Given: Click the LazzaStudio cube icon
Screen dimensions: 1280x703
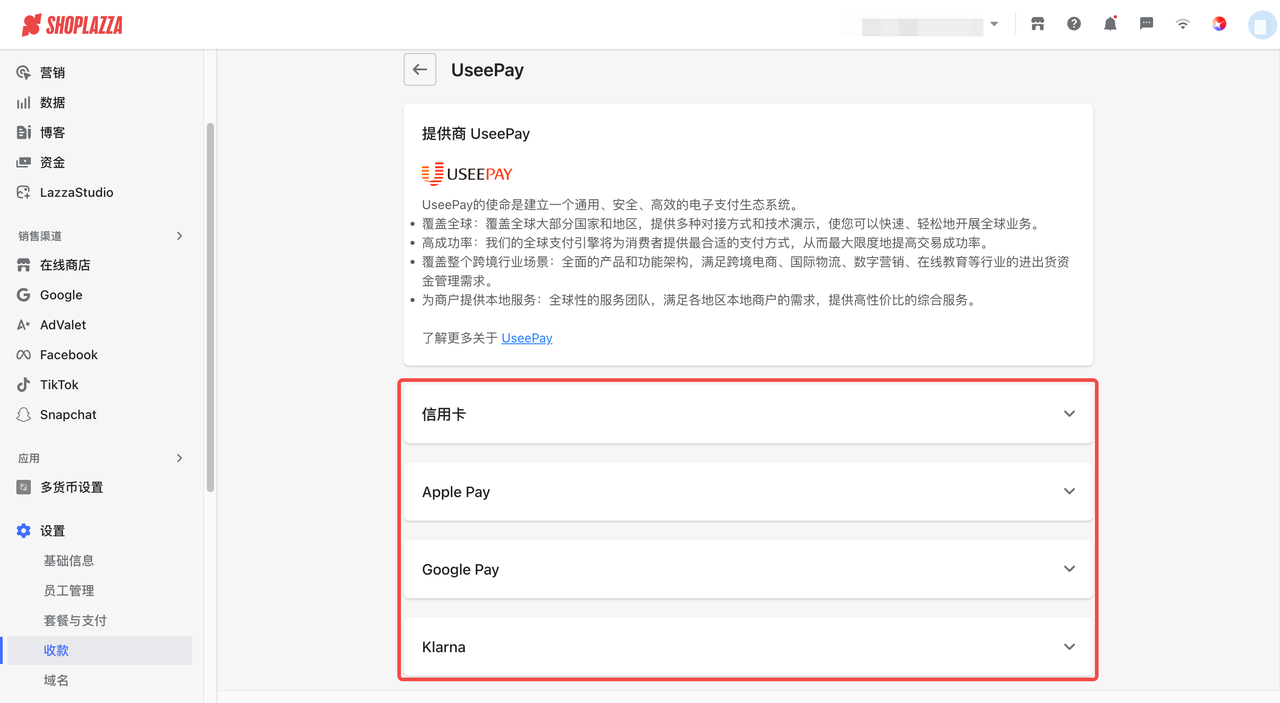Looking at the screenshot, I should (x=24, y=193).
